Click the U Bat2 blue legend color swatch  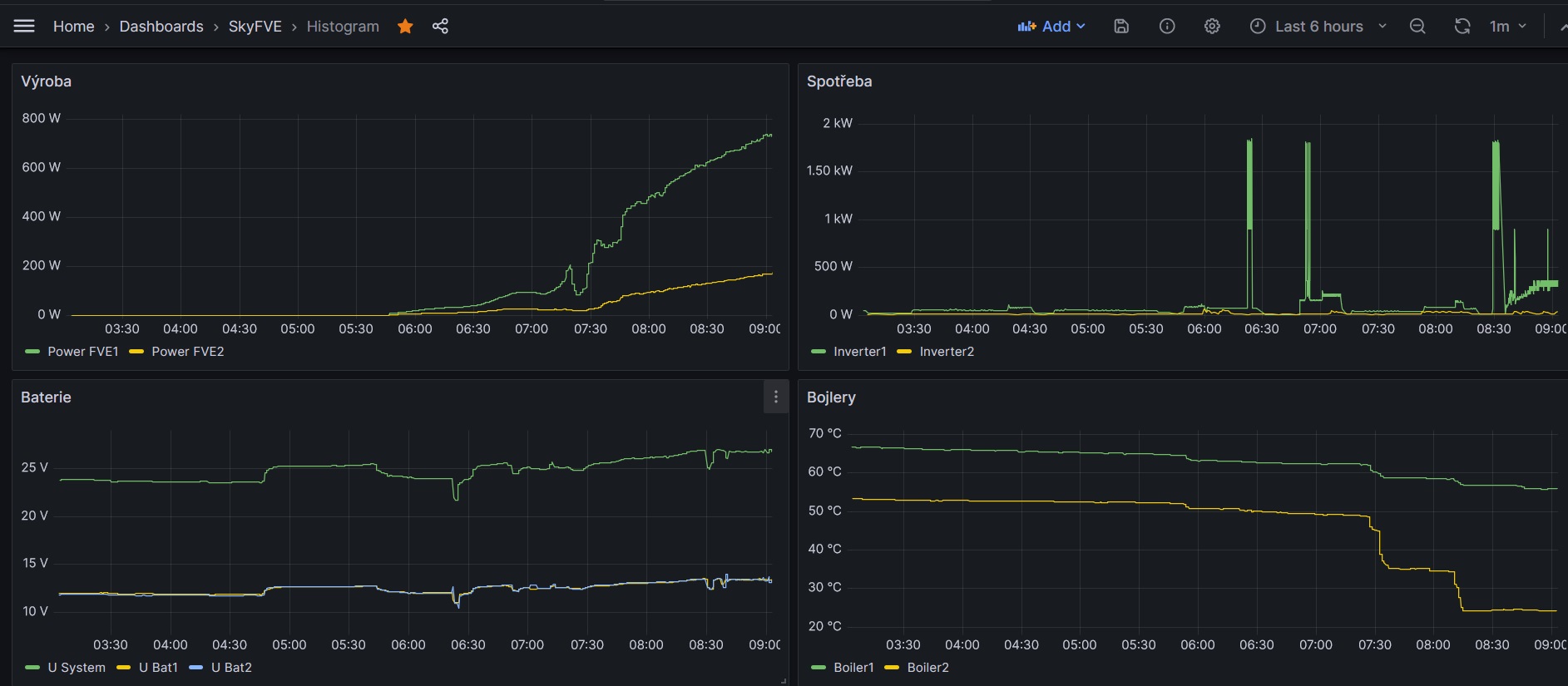tap(196, 668)
